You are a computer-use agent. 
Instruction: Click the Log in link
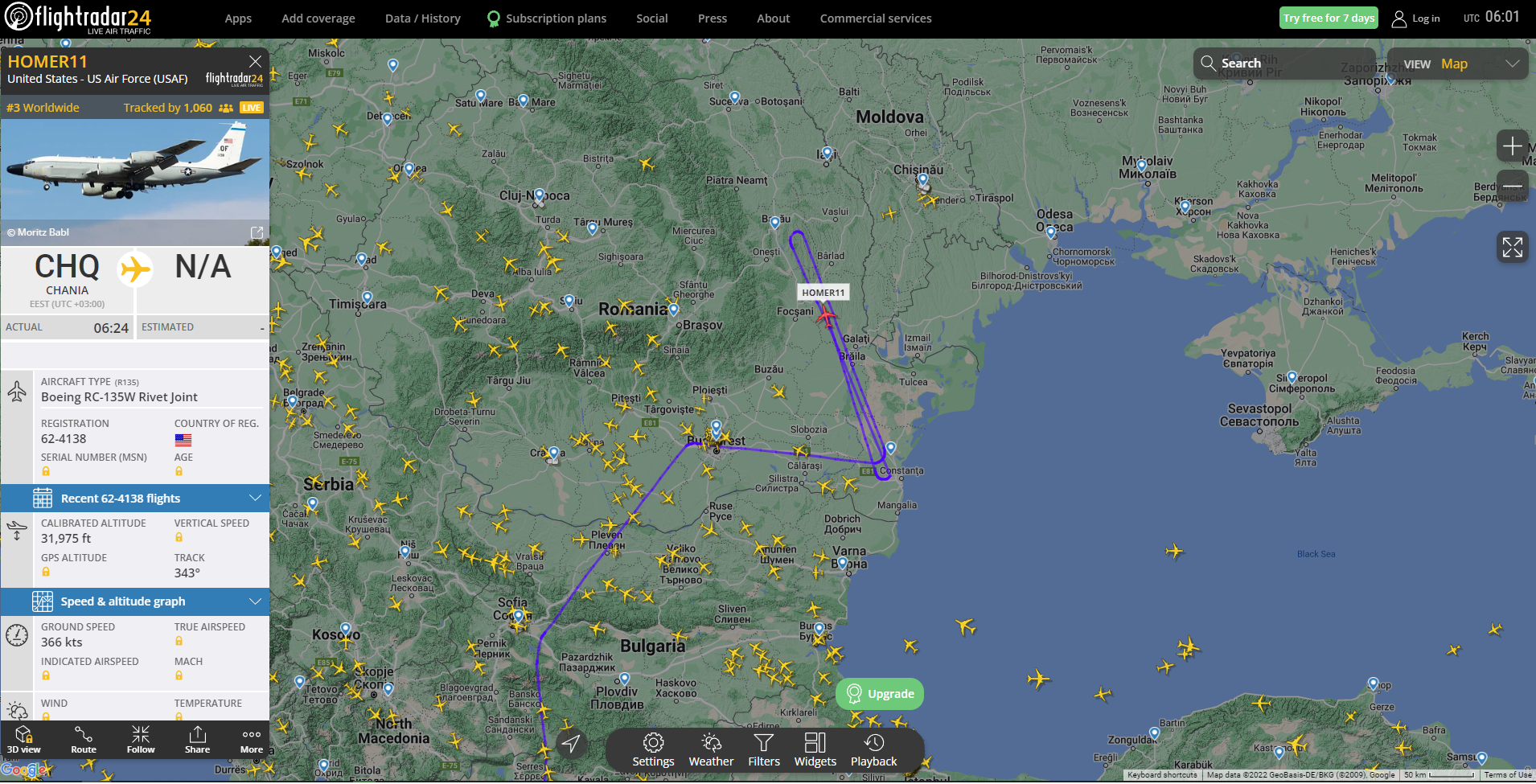pos(1426,18)
